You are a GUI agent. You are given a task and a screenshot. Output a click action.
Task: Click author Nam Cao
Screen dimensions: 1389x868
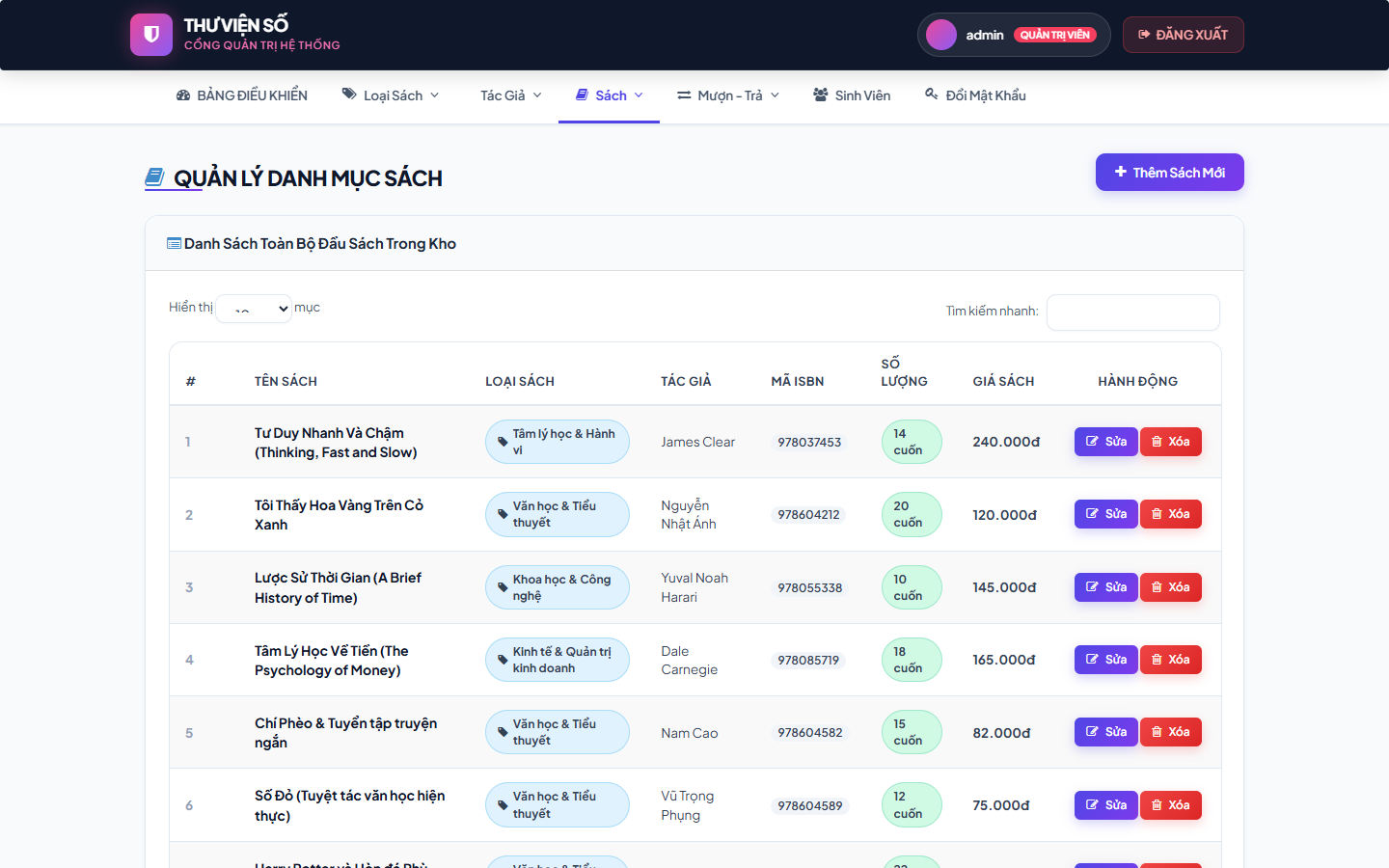[x=690, y=733]
